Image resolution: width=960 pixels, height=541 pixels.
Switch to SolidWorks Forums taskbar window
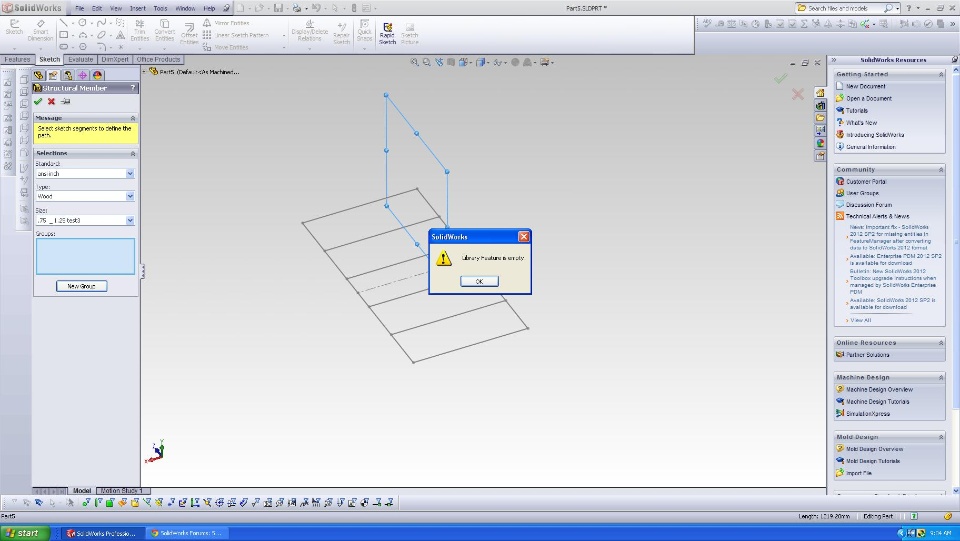coord(187,533)
